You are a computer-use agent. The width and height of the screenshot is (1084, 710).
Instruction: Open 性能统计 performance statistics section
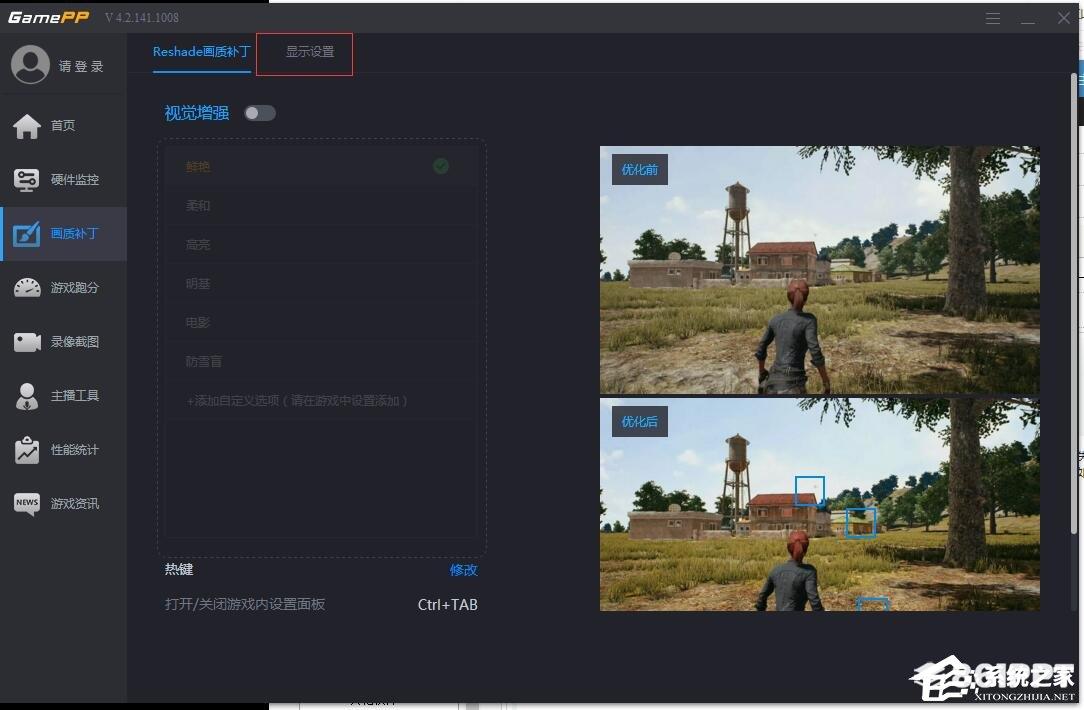pyautogui.click(x=63, y=450)
